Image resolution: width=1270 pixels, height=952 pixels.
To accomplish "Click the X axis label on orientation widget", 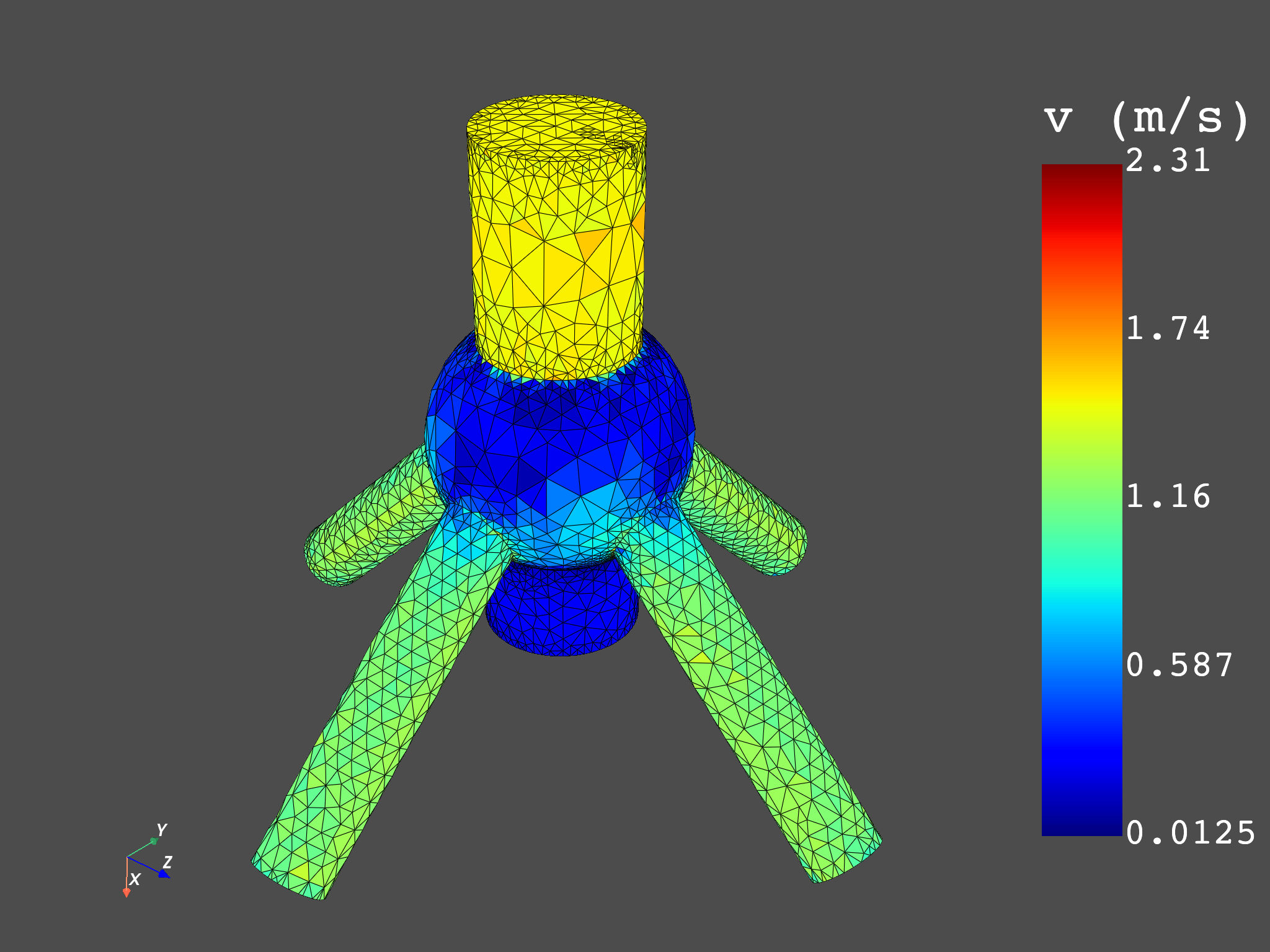I will pos(135,879).
